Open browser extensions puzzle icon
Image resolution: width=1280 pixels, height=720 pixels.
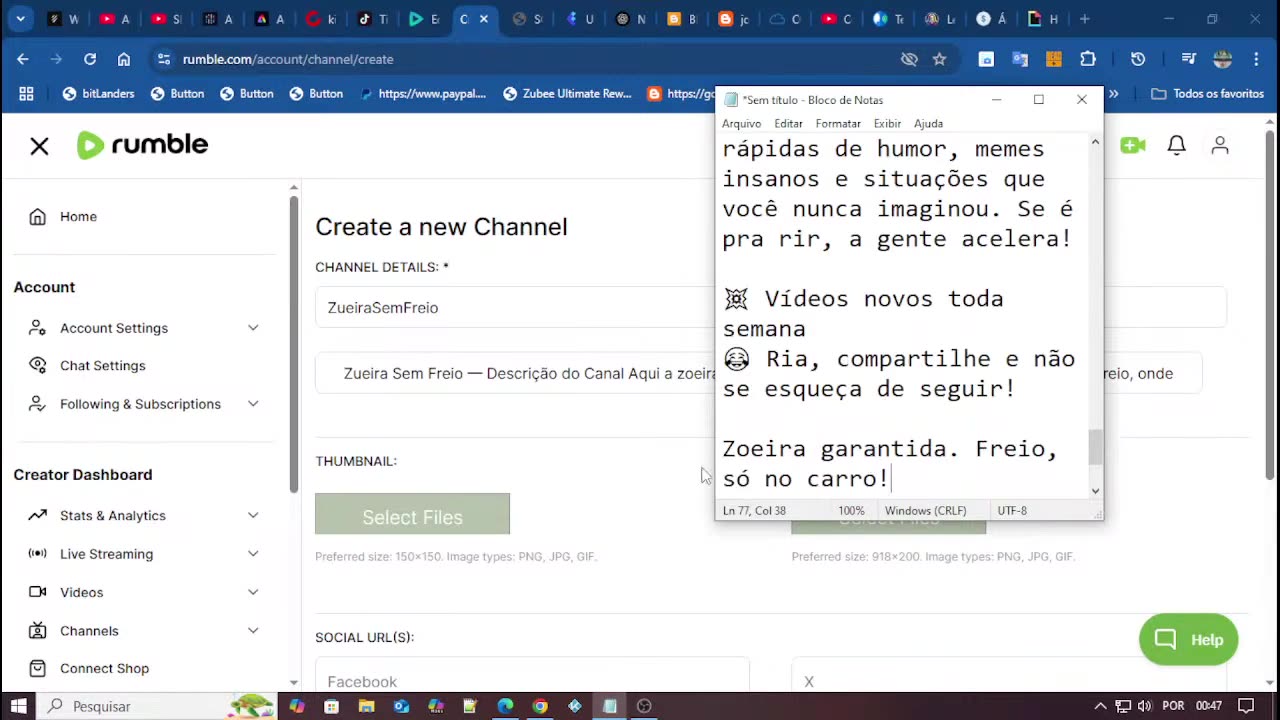(x=1088, y=59)
